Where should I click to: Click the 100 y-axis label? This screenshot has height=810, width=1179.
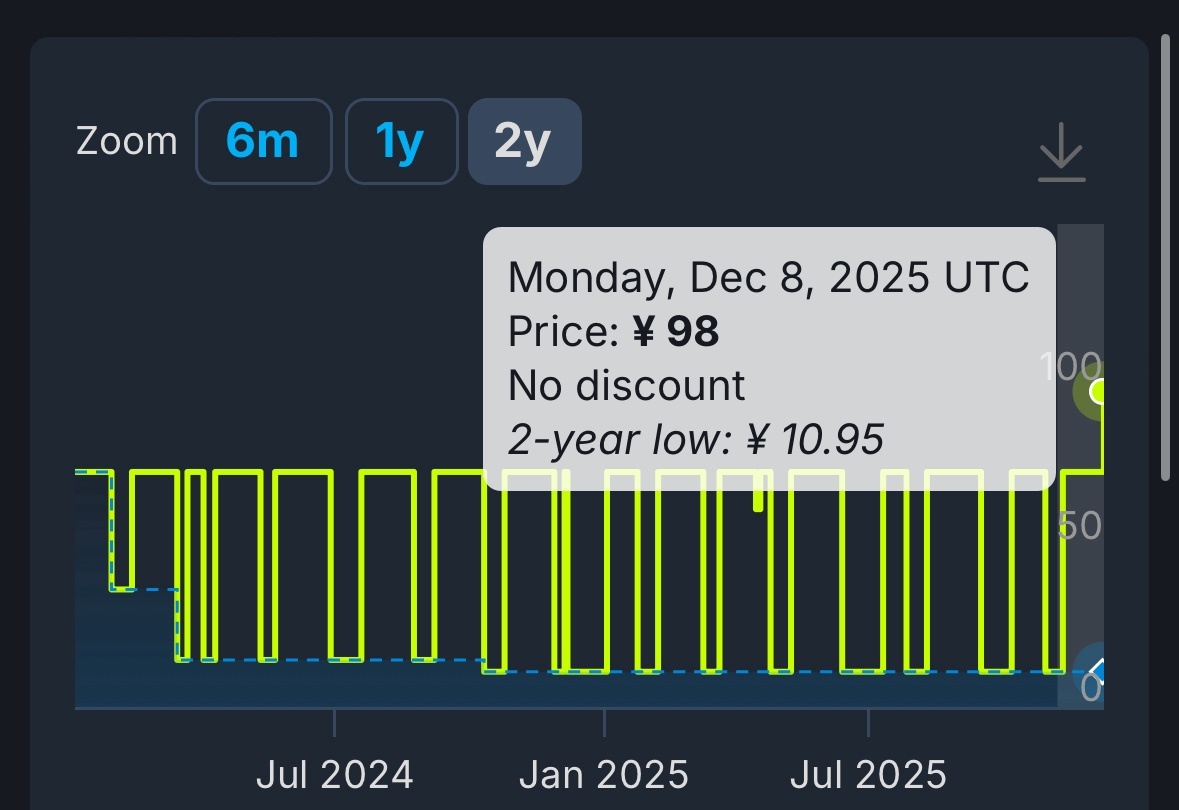click(x=1070, y=367)
